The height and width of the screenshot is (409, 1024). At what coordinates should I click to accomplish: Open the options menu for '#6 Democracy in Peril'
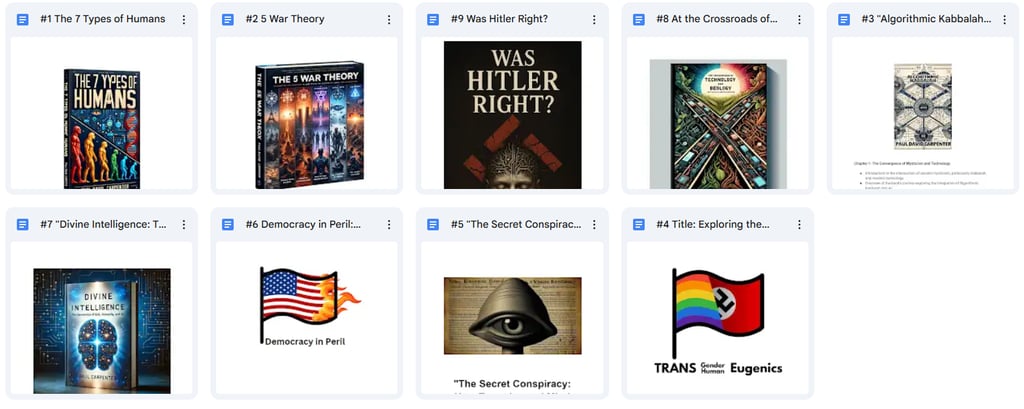click(389, 225)
